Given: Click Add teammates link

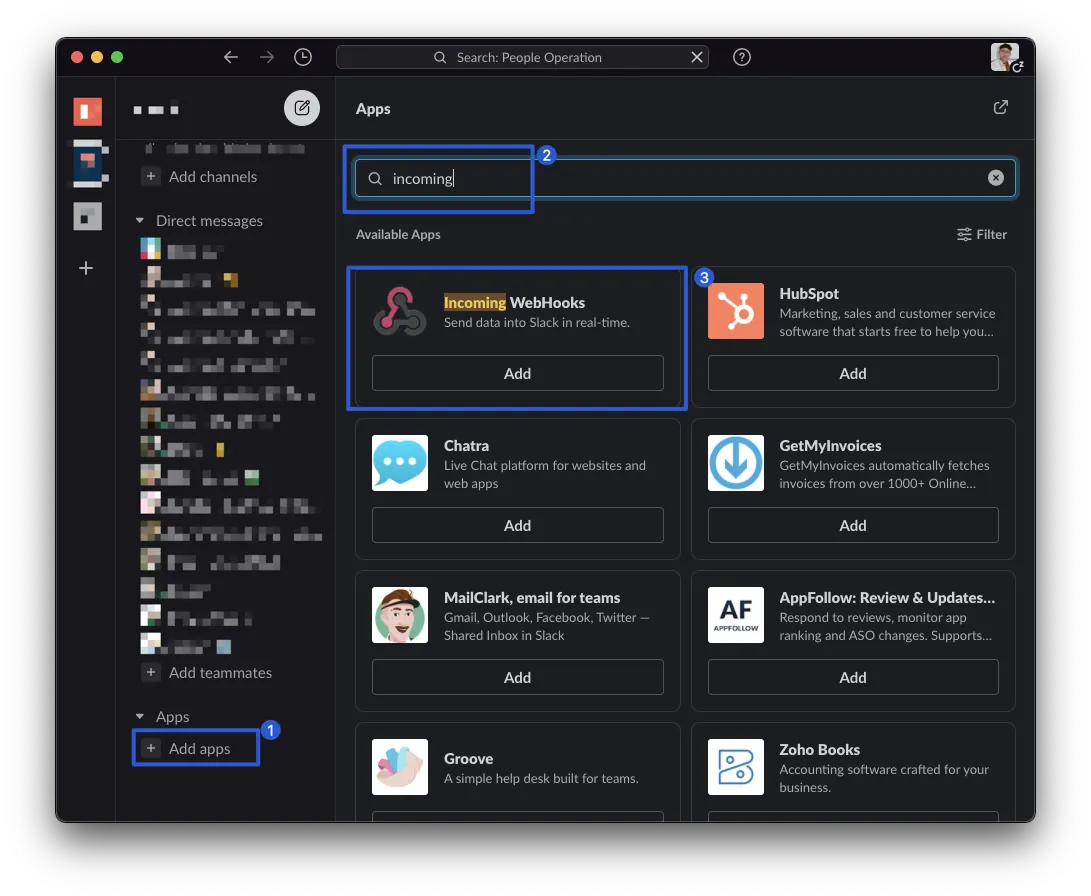Looking at the screenshot, I should tap(220, 673).
